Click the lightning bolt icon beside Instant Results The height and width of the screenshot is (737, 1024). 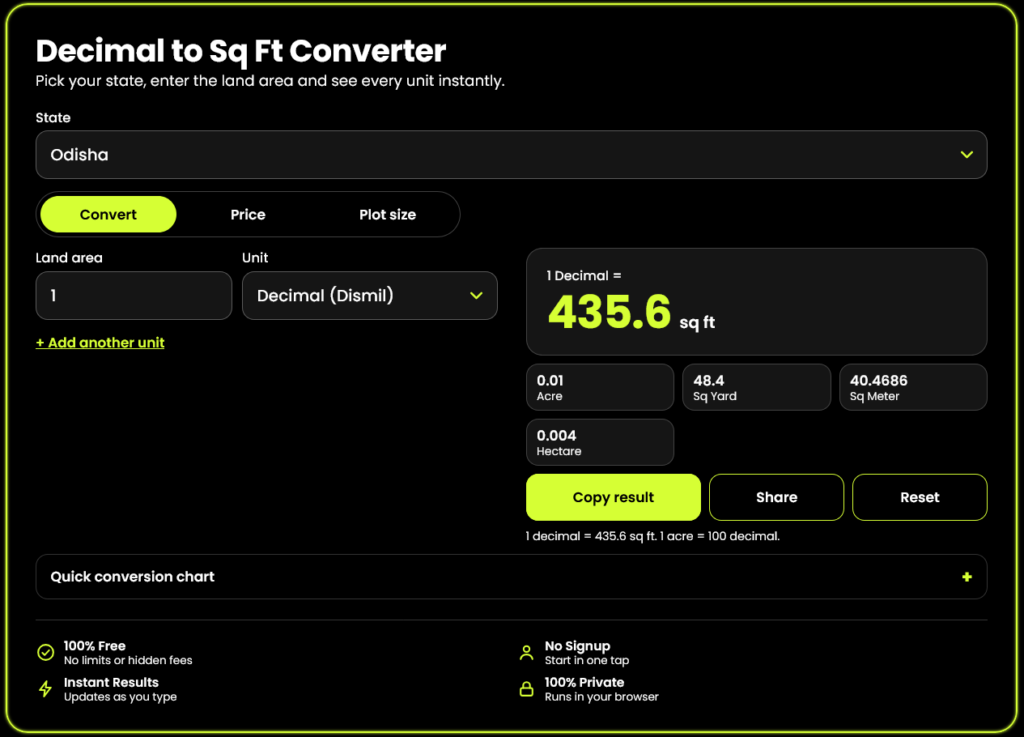point(45,689)
